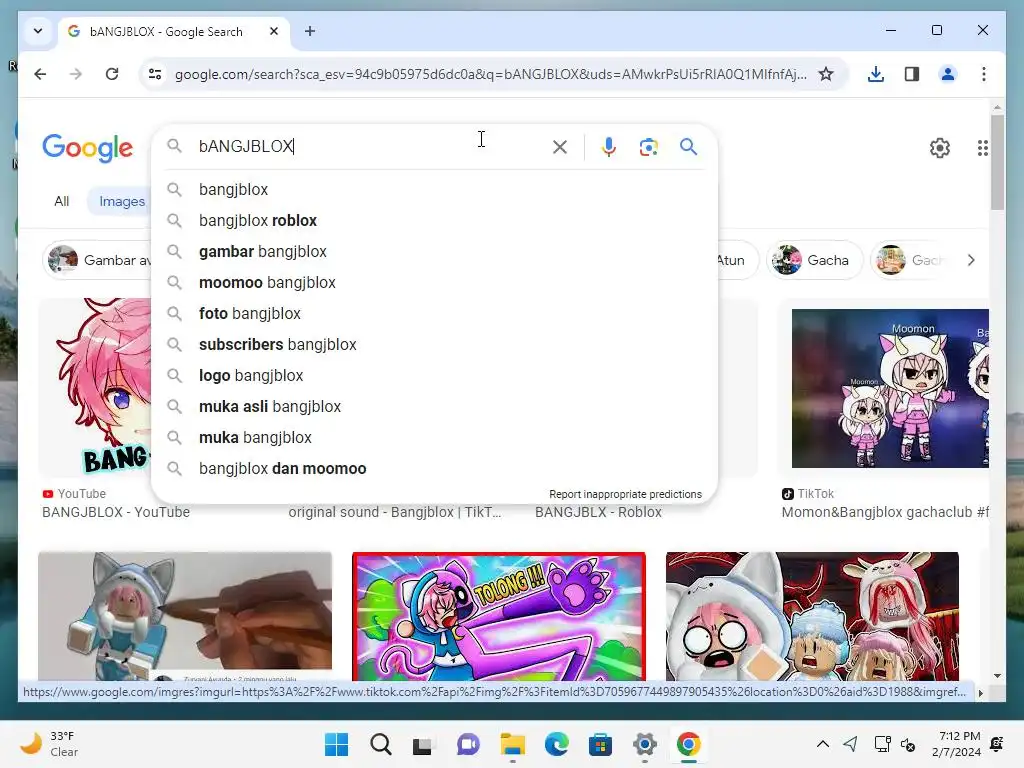Open Google quick settings gear
The height and width of the screenshot is (768, 1024).
[x=940, y=148]
